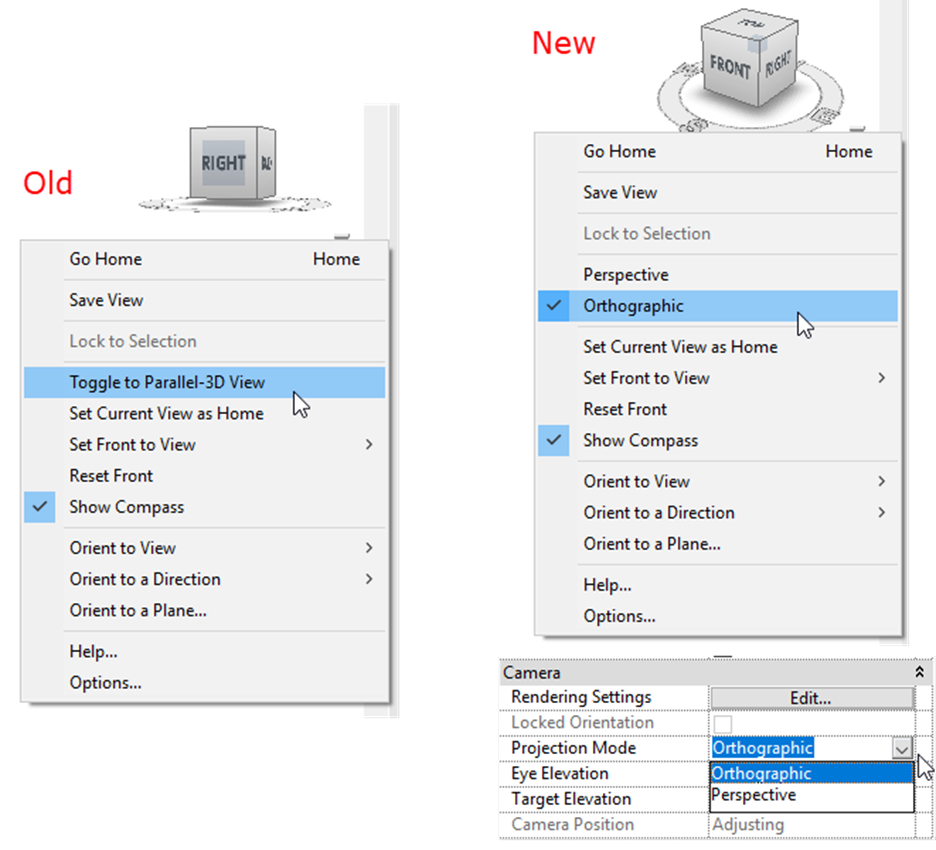Click the FRONT face of the new ViewCube
The width and height of the screenshot is (936, 850).
730,68
